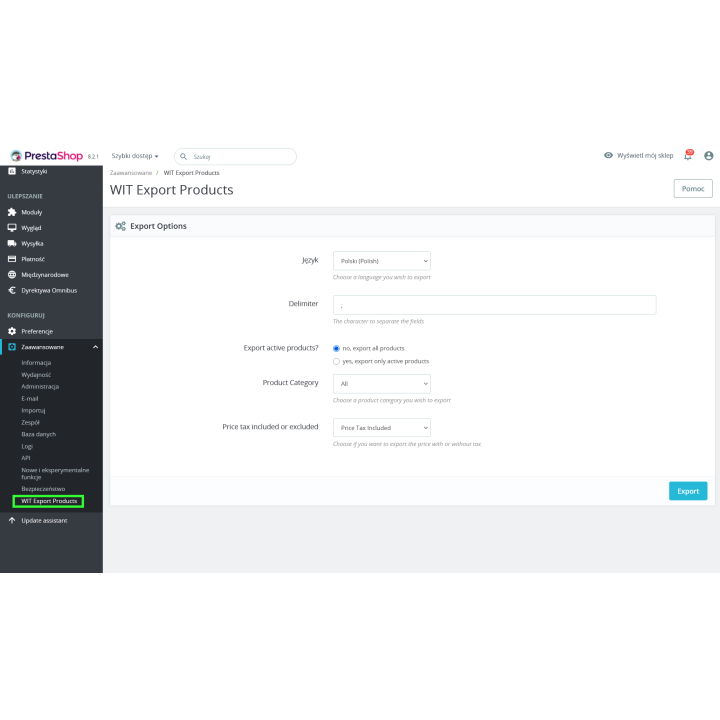Open Moduły in the sidebar
This screenshot has width=720, height=720.
coord(32,212)
